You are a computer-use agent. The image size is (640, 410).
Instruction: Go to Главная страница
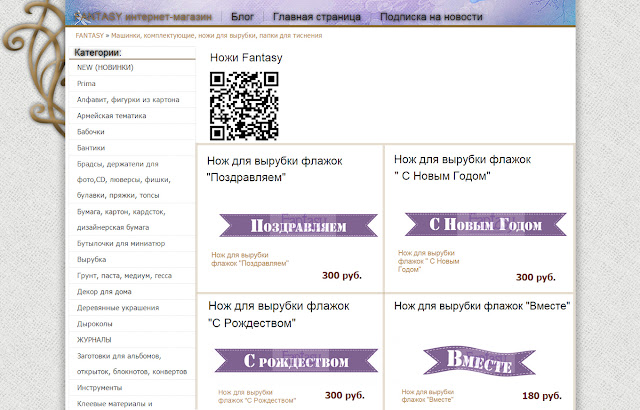point(317,17)
